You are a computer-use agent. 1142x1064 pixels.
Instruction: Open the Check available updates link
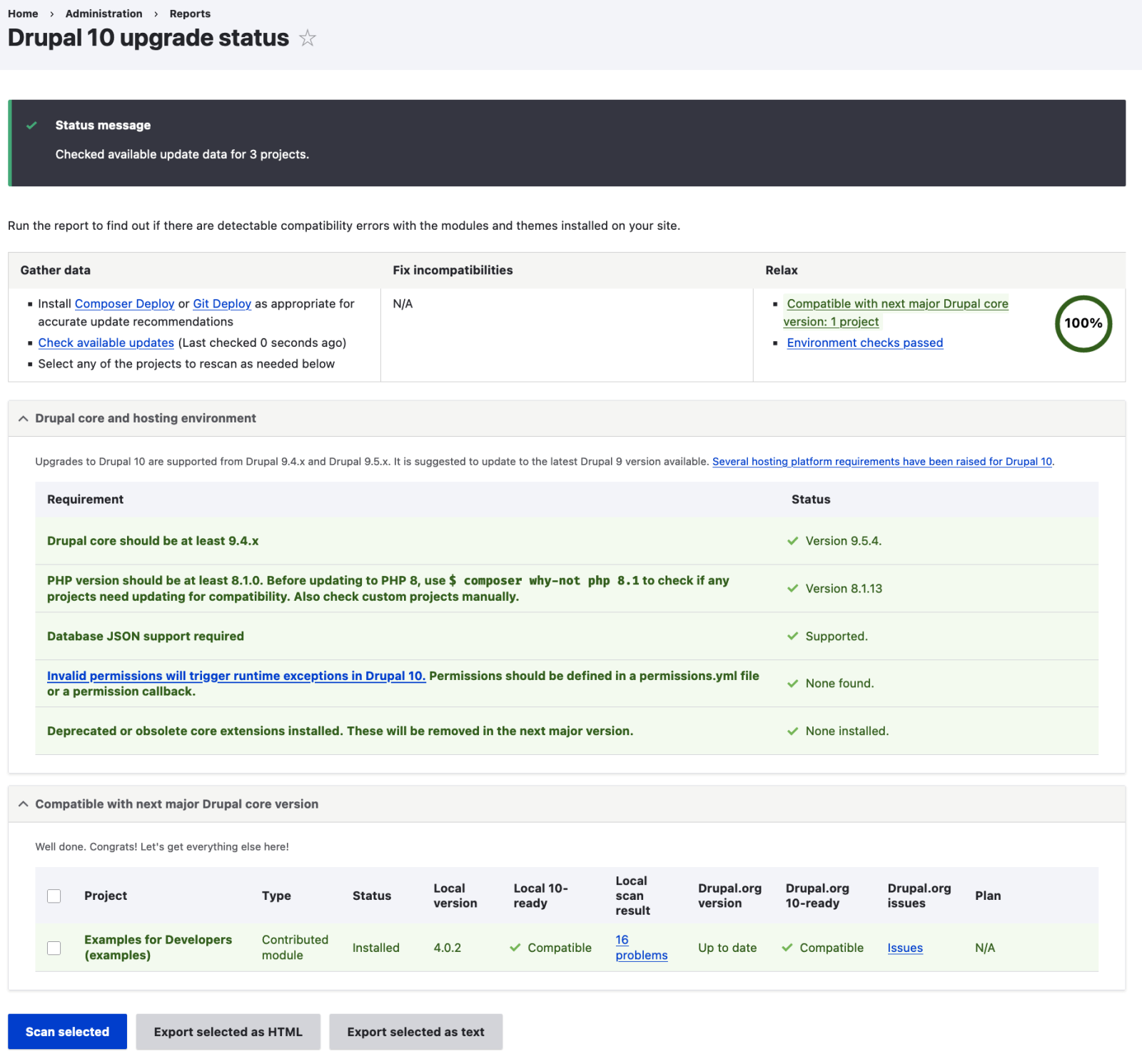click(x=105, y=343)
